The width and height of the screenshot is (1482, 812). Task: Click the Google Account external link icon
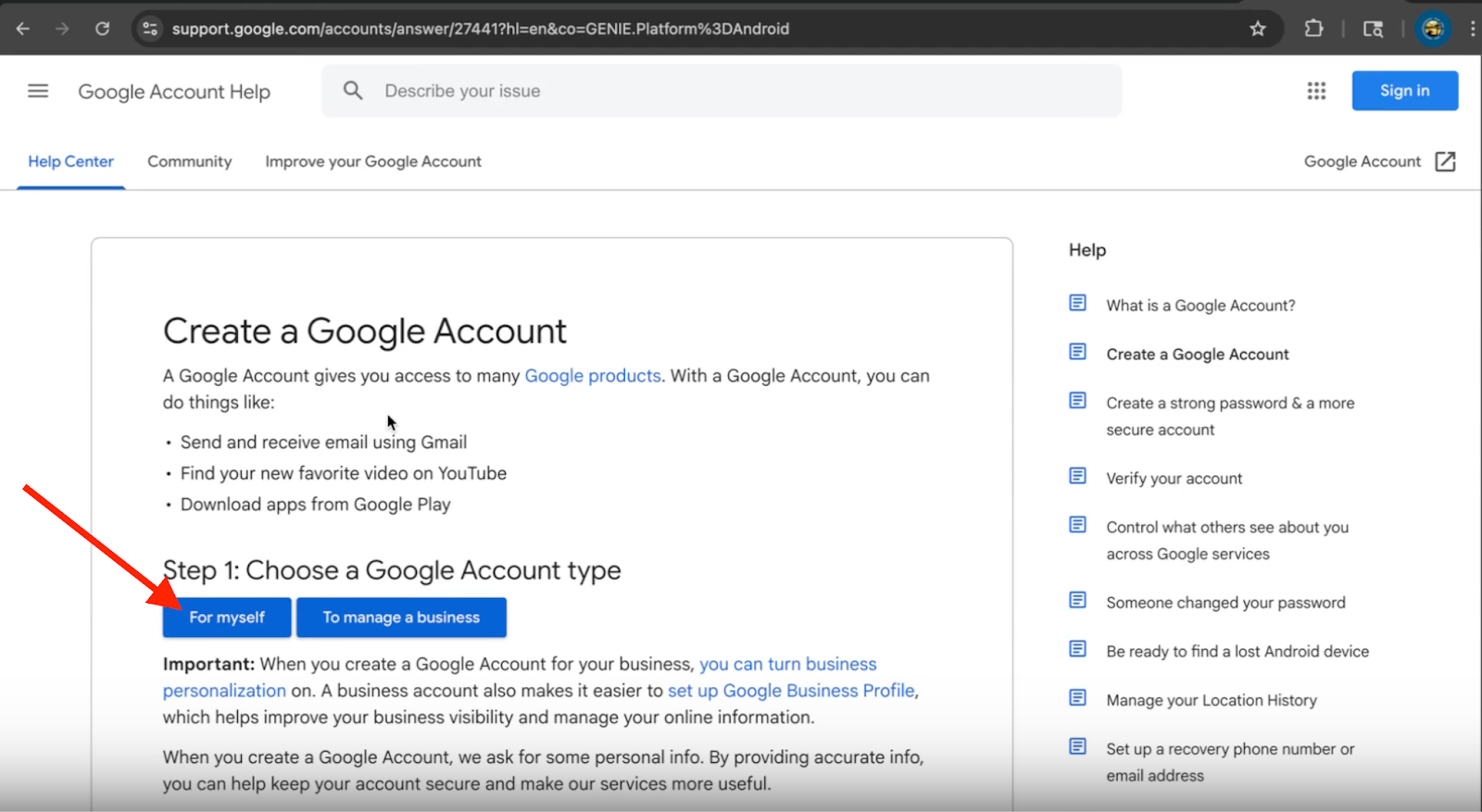click(x=1445, y=161)
